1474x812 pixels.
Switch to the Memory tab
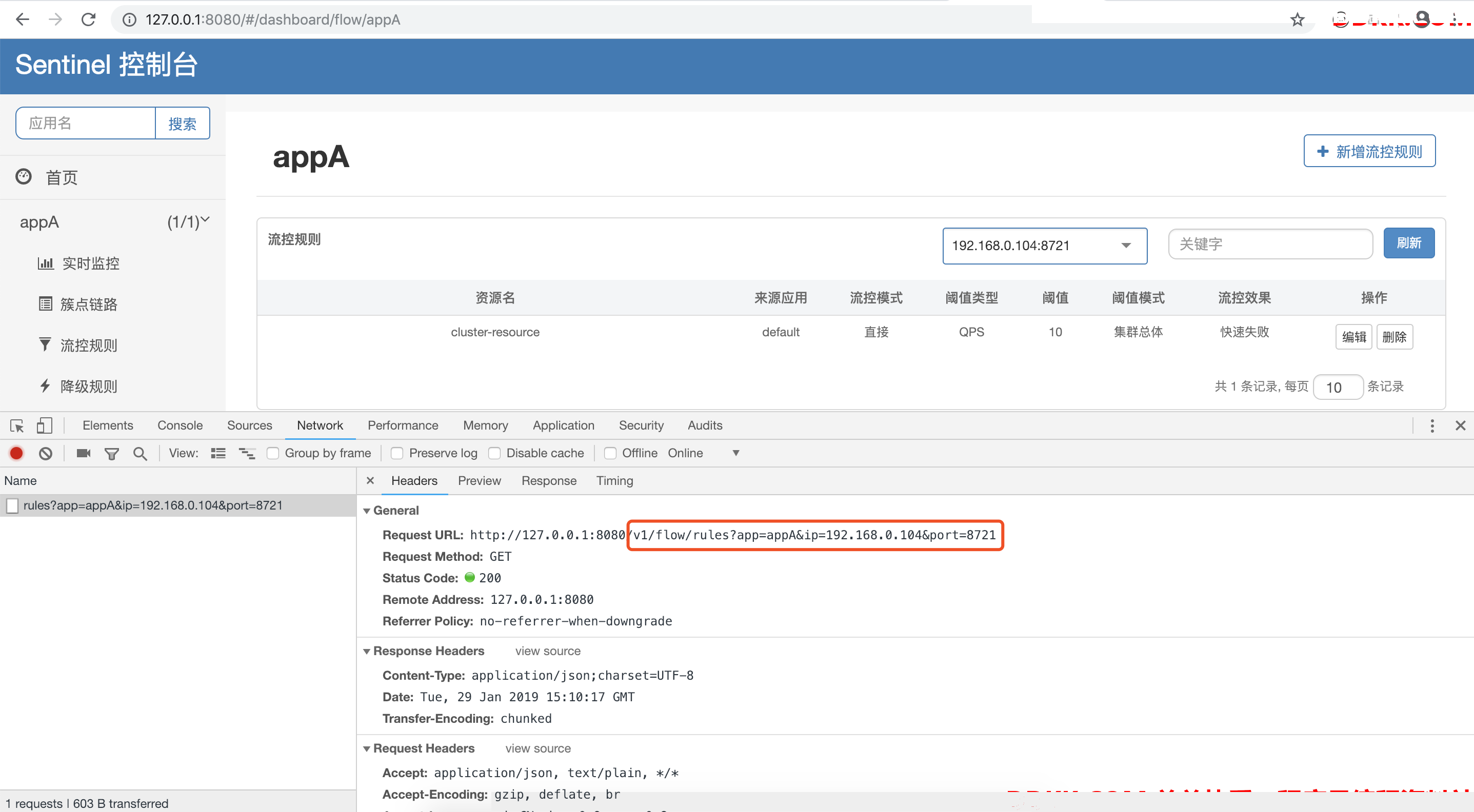tap(485, 425)
